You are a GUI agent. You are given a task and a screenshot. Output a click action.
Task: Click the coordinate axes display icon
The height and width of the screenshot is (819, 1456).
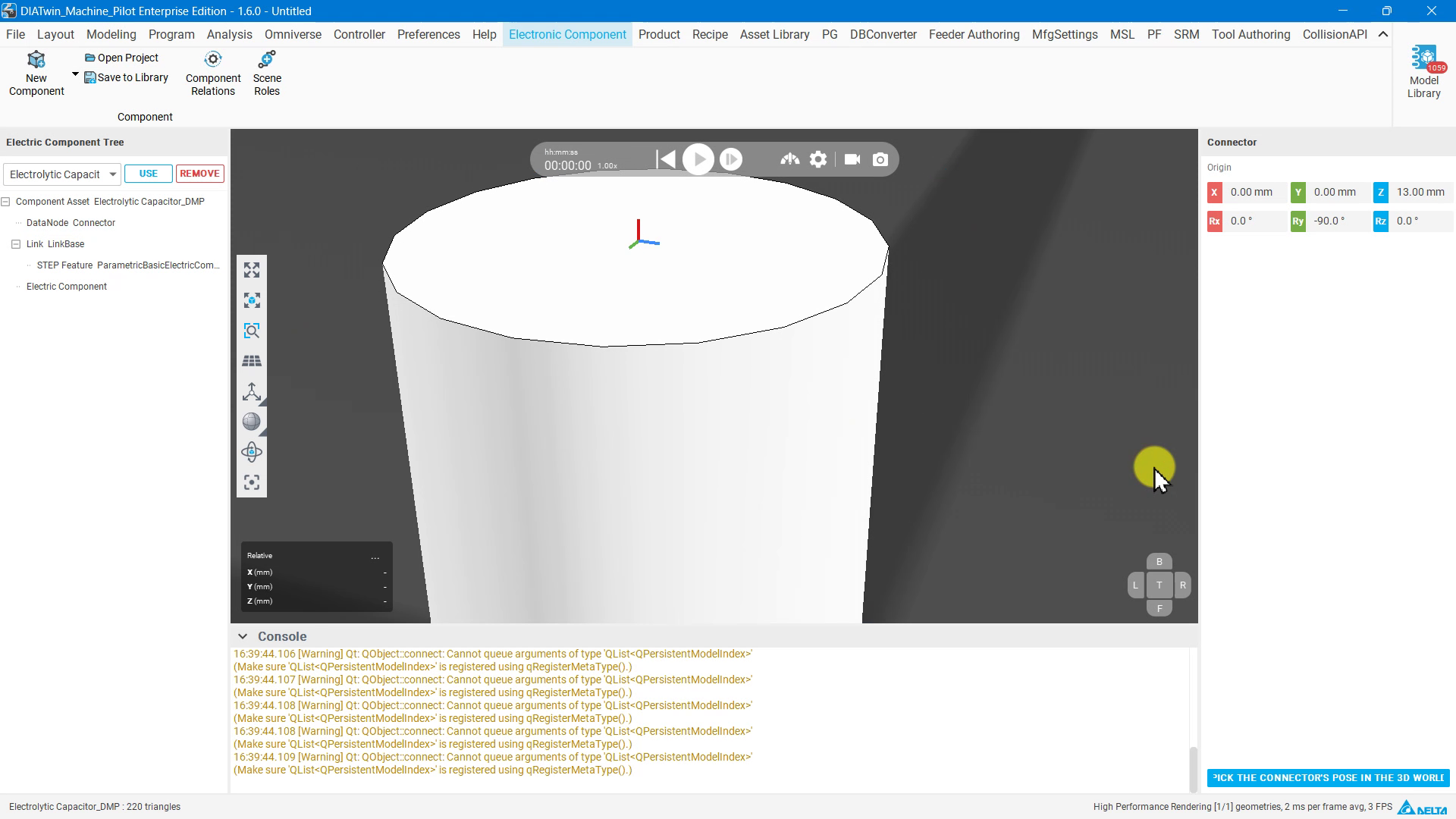coord(252,391)
